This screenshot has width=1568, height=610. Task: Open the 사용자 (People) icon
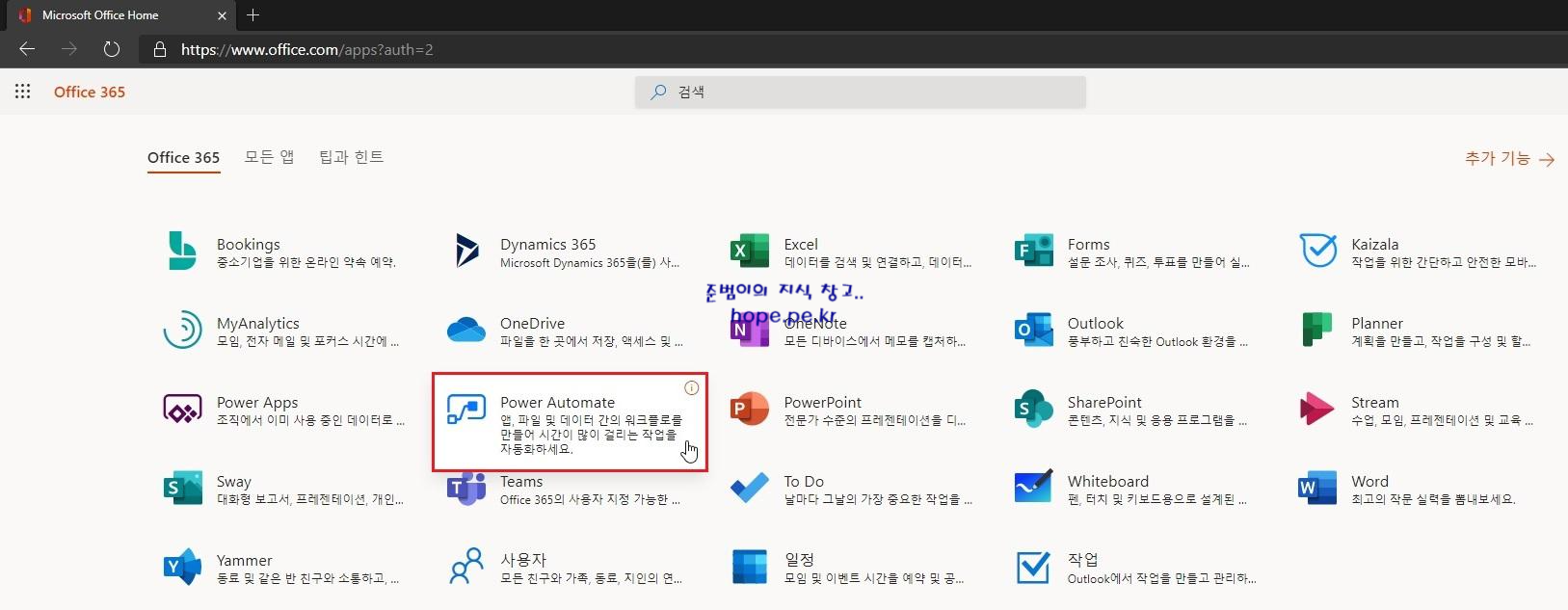coord(466,567)
